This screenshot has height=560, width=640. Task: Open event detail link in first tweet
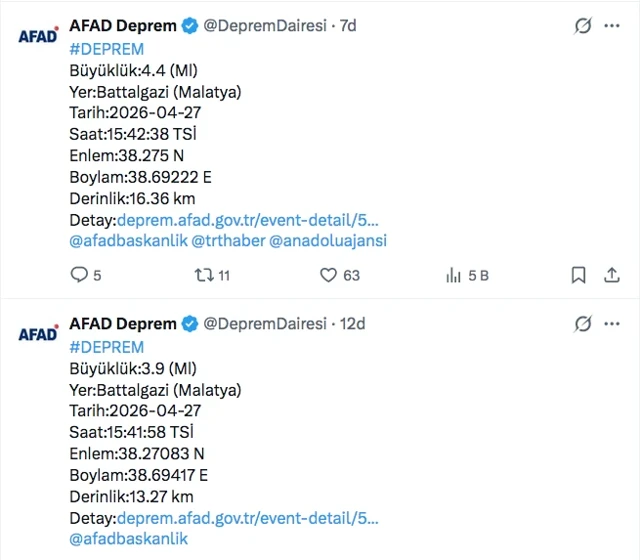point(248,220)
